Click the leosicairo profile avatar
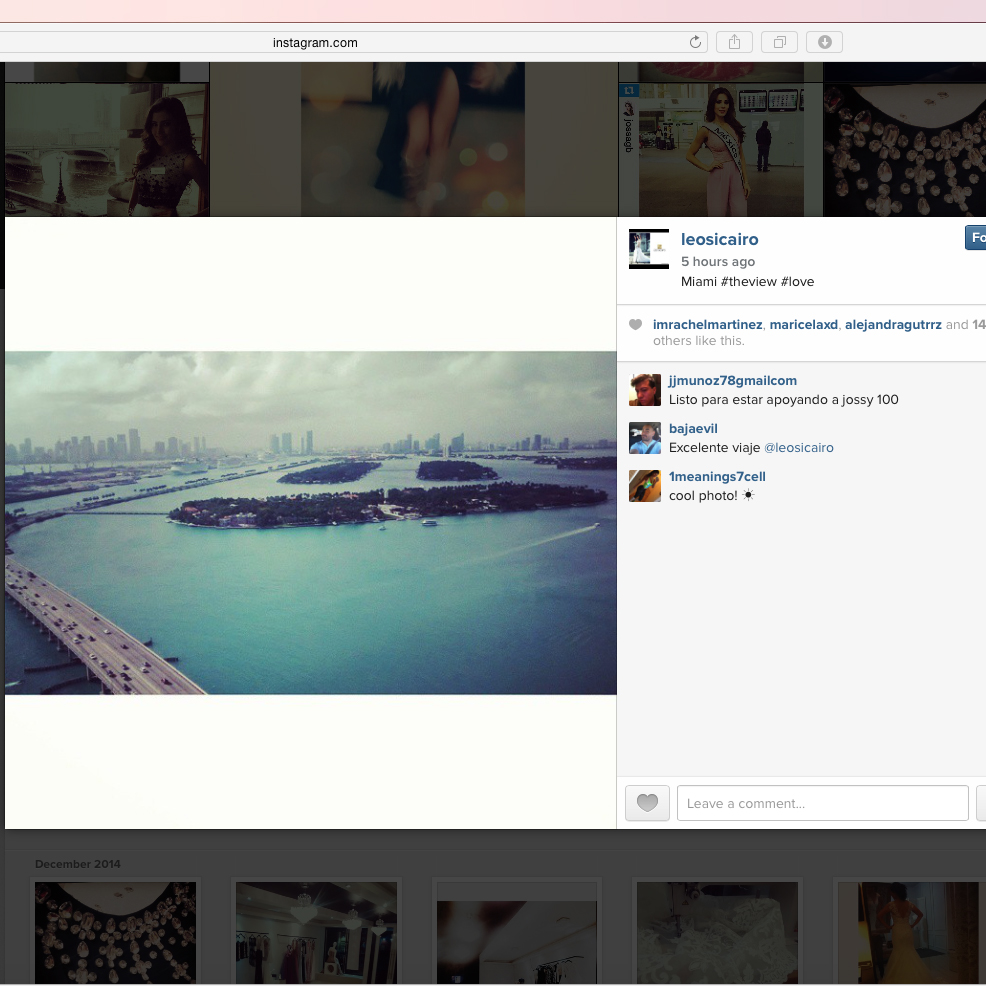 (x=649, y=249)
